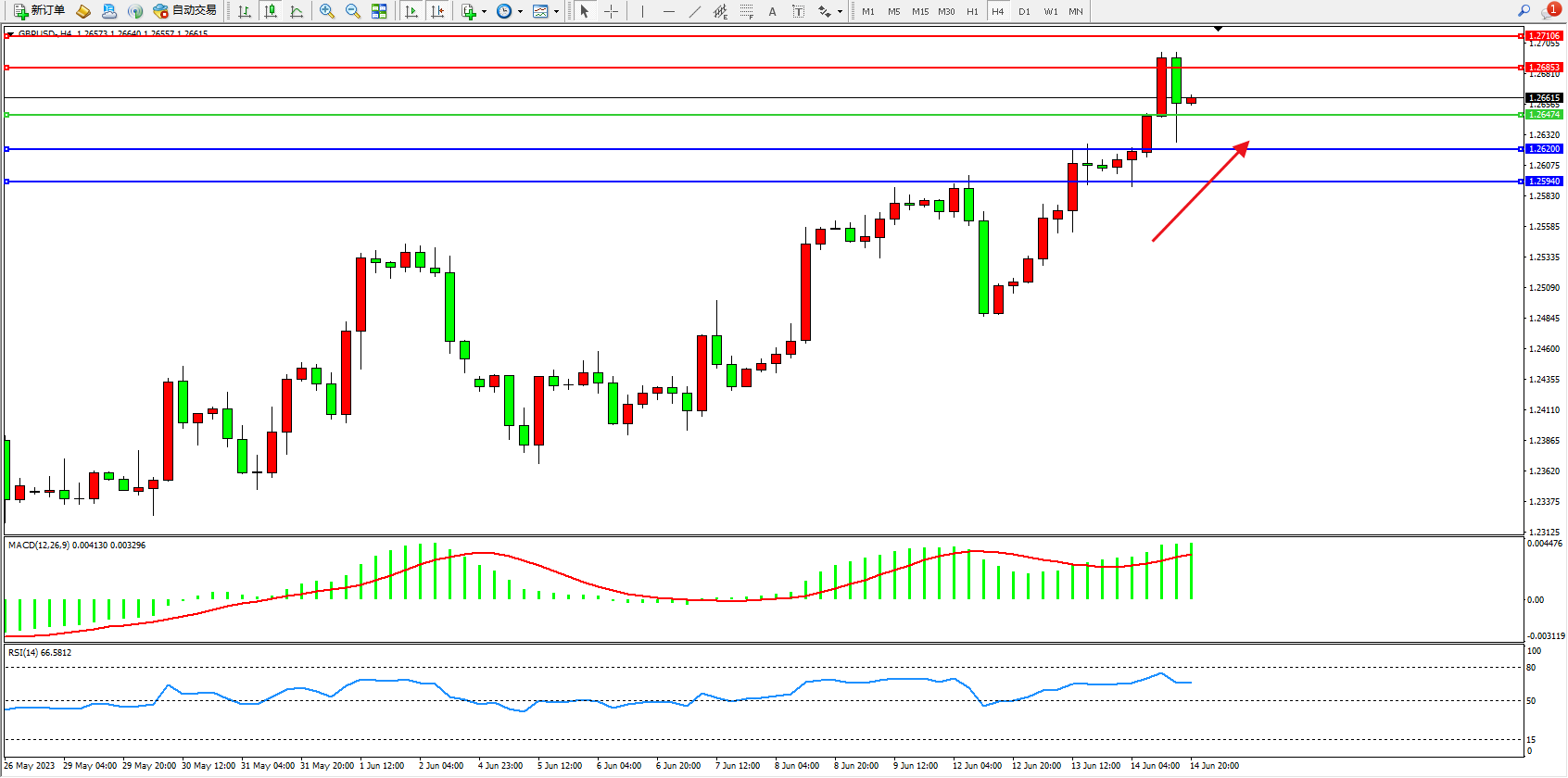Toggle chart shift button

[437, 11]
